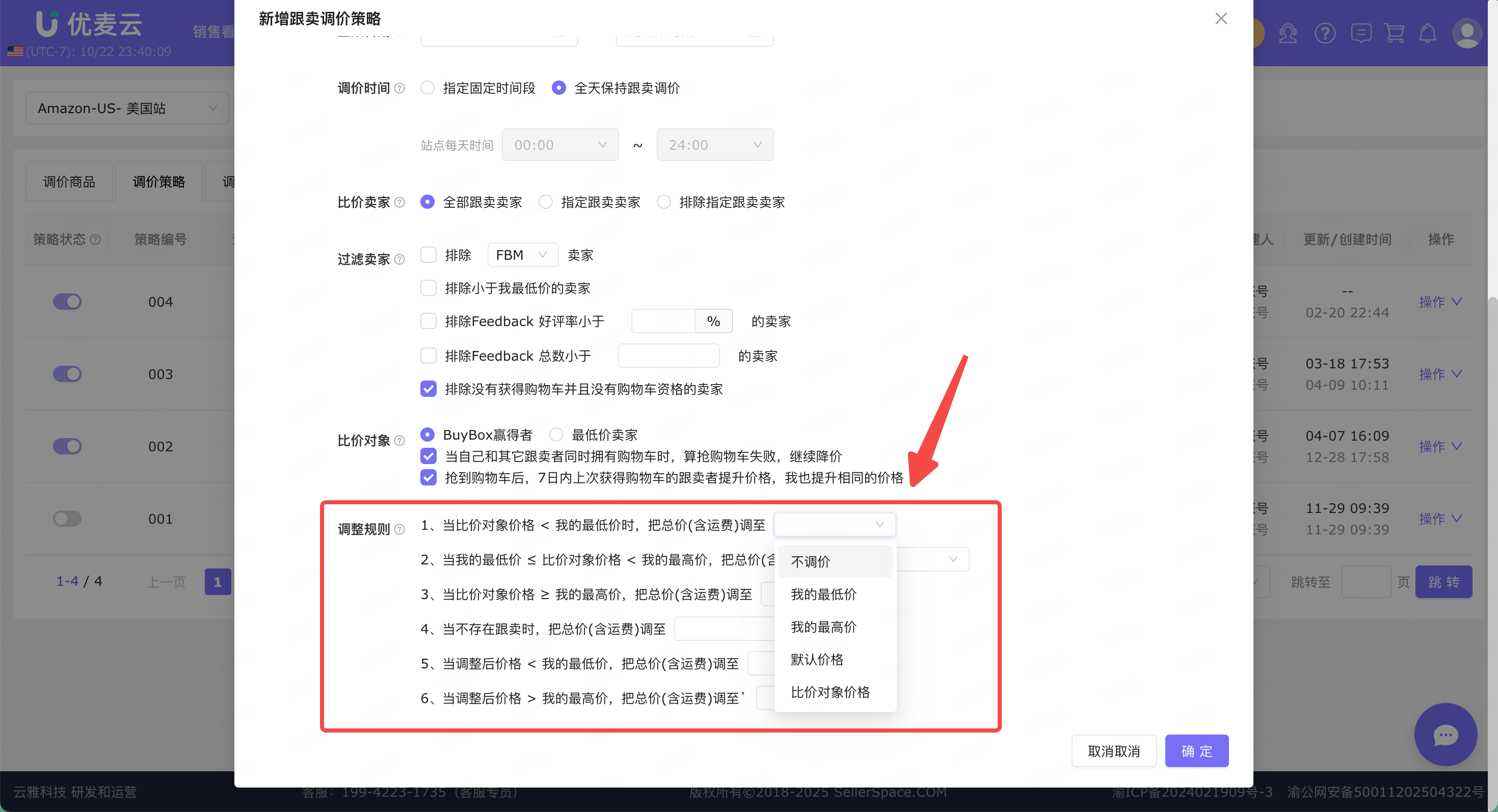Viewport: 1498px width, 812px height.
Task: Click the user avatar icon
Action: coord(1466,33)
